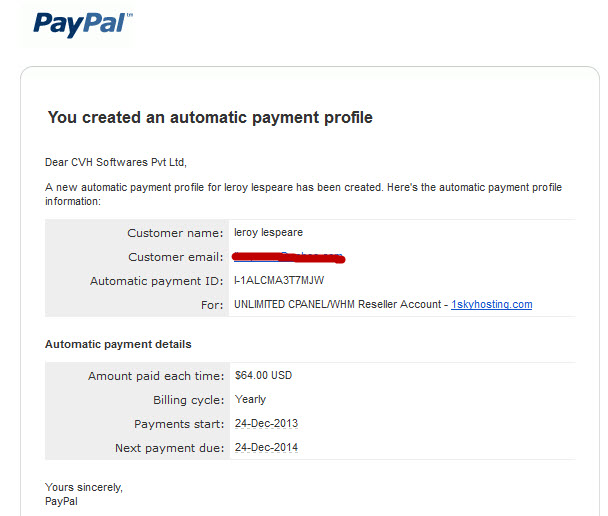This screenshot has width=608, height=516.
Task: Click the Next payment due date 24-Dec-2014
Action: (266, 447)
